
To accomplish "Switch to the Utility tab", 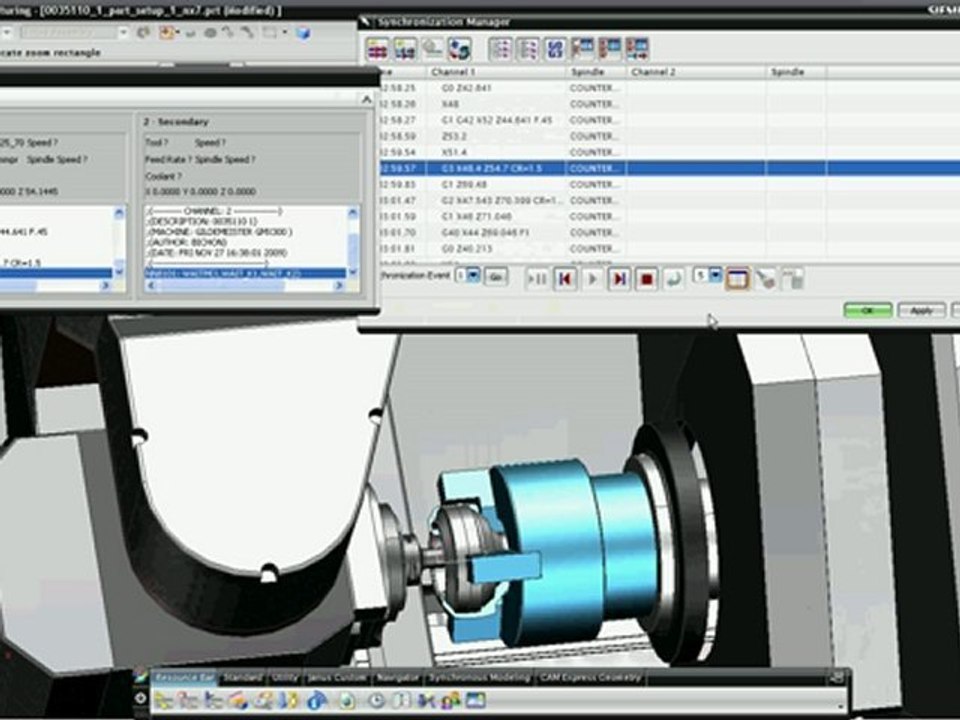I will pyautogui.click(x=284, y=677).
